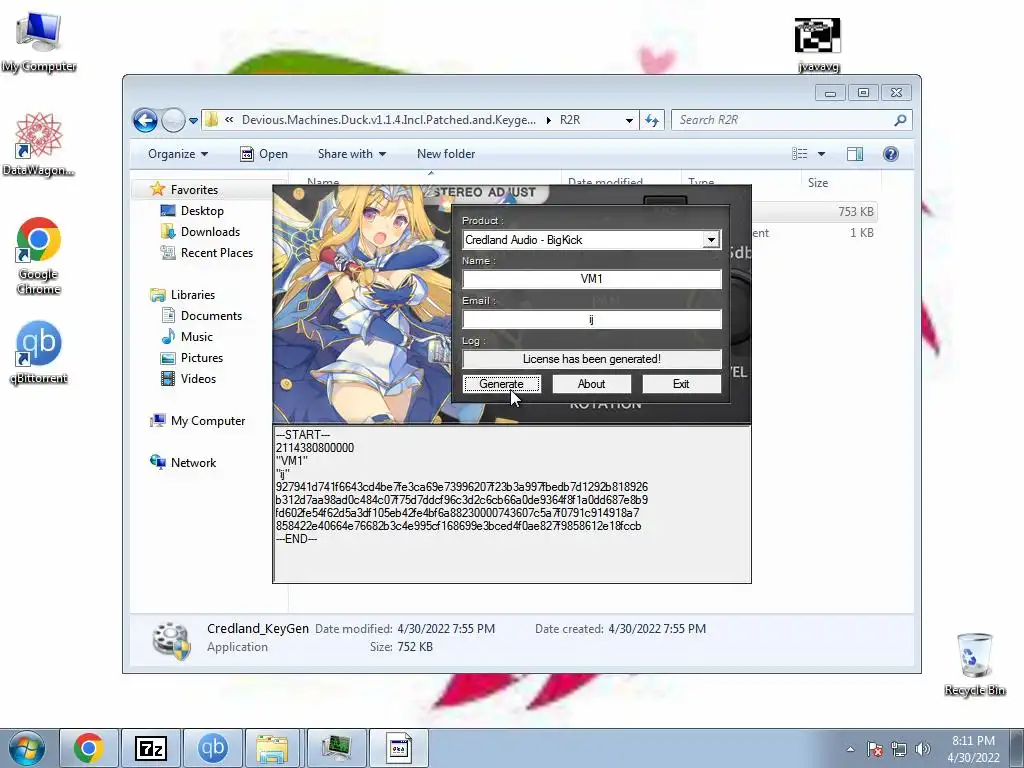Screen dimensions: 1024x768
Task: Click the Email input field
Action: 592,319
